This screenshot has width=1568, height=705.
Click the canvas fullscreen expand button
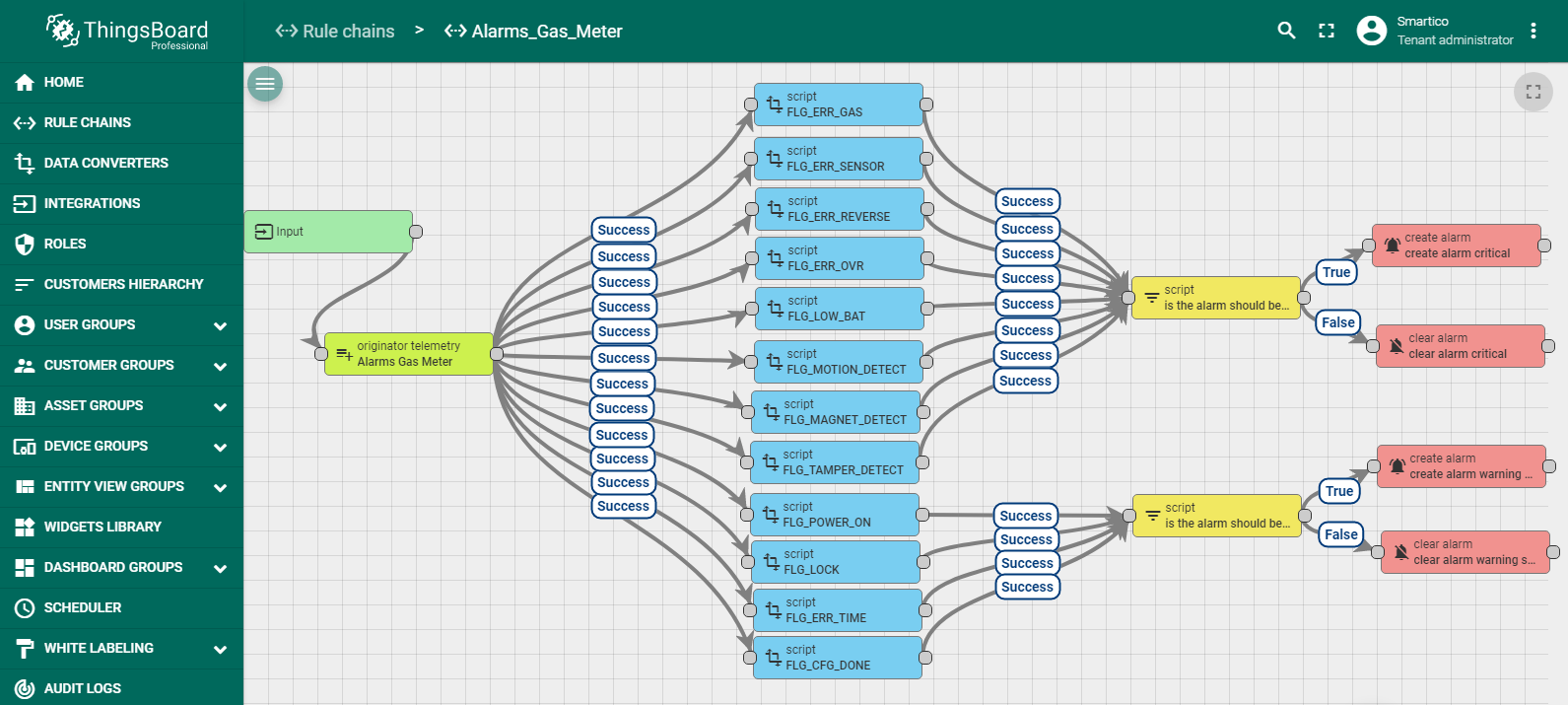(x=1533, y=92)
